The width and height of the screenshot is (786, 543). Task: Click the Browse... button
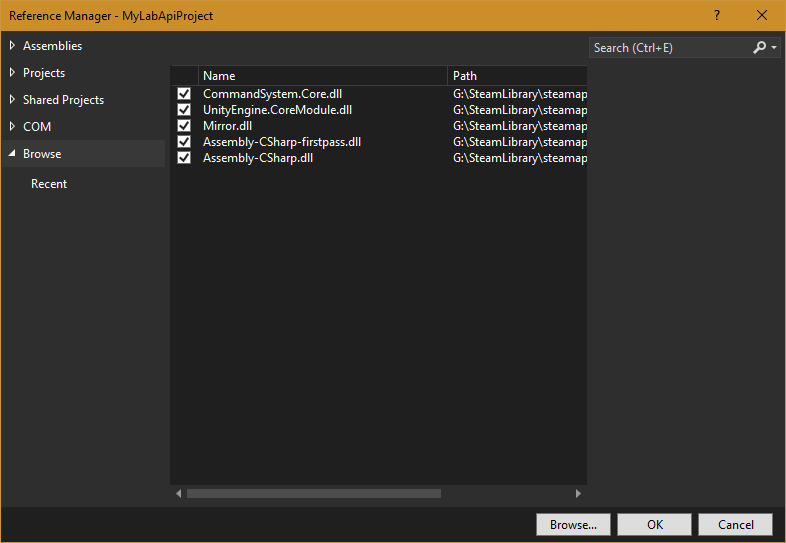573,524
